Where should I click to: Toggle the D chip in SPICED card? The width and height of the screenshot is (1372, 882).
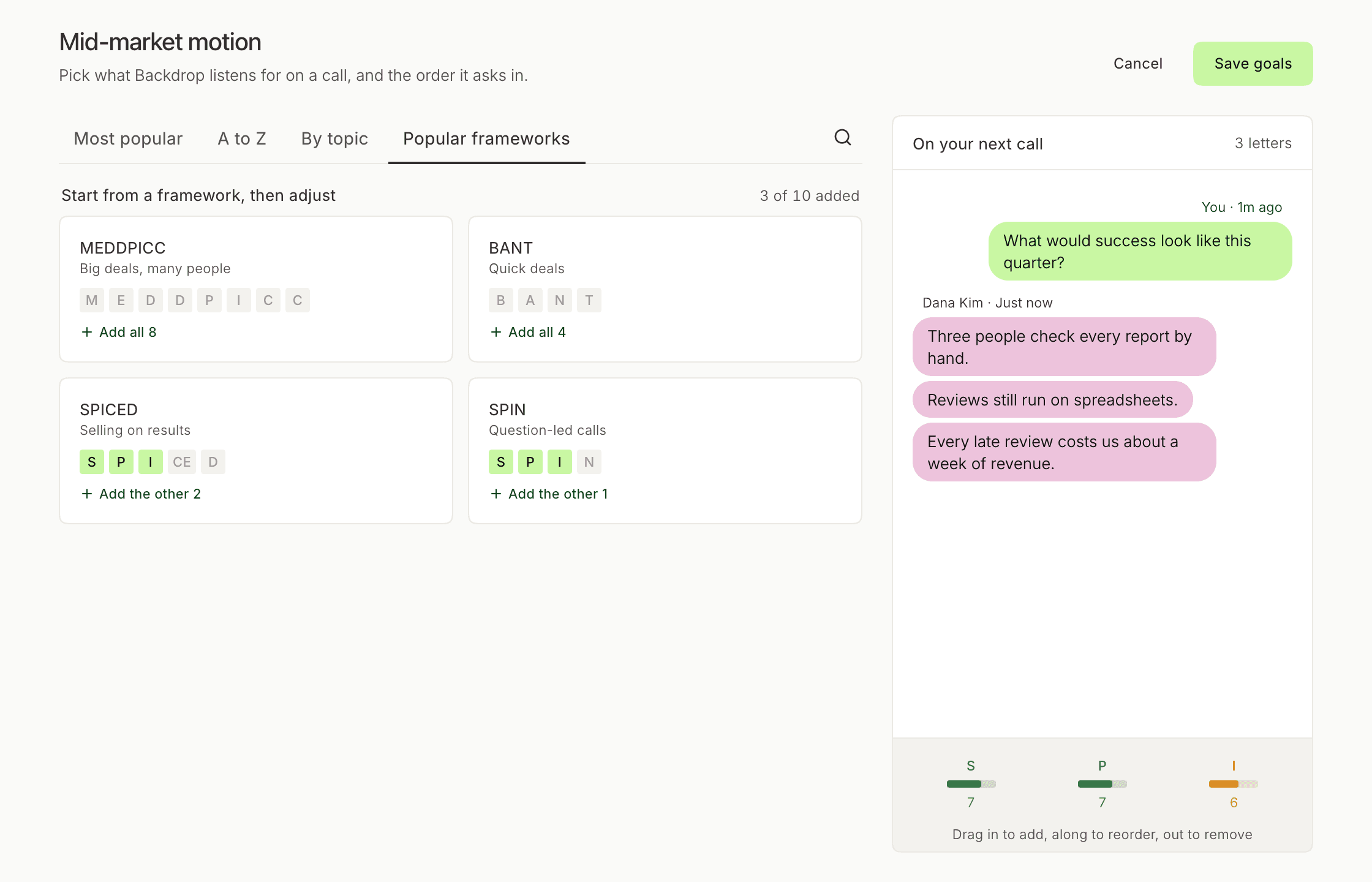point(213,462)
